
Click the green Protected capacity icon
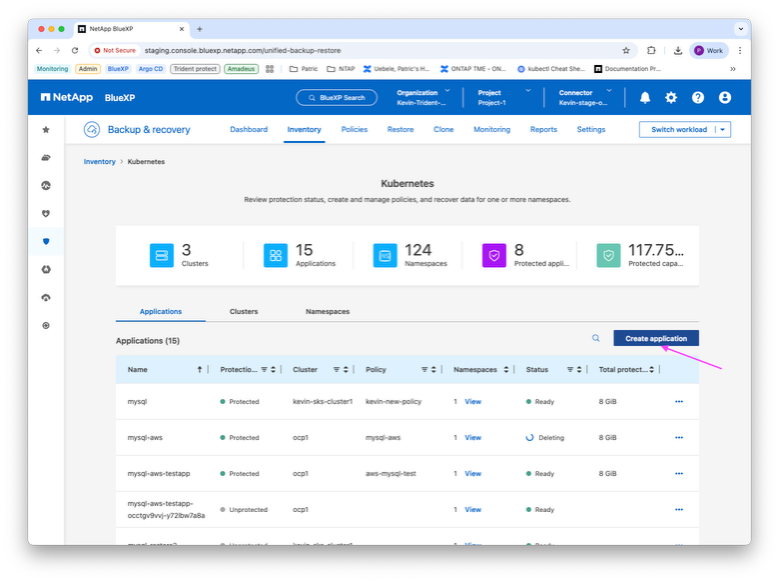[609, 255]
